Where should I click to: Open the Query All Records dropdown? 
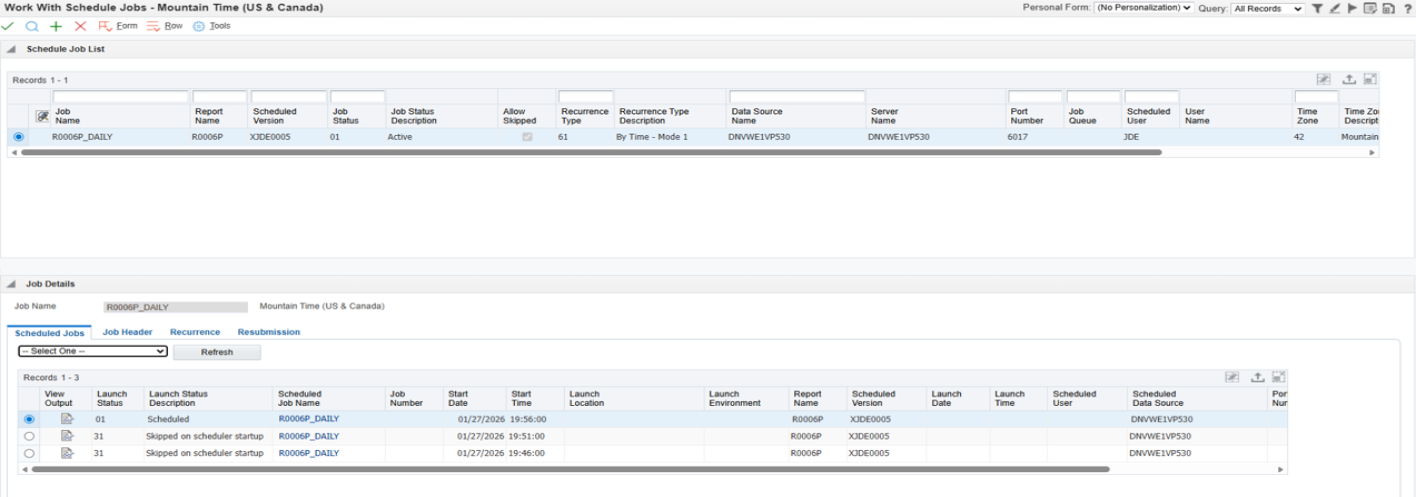pos(1267,8)
